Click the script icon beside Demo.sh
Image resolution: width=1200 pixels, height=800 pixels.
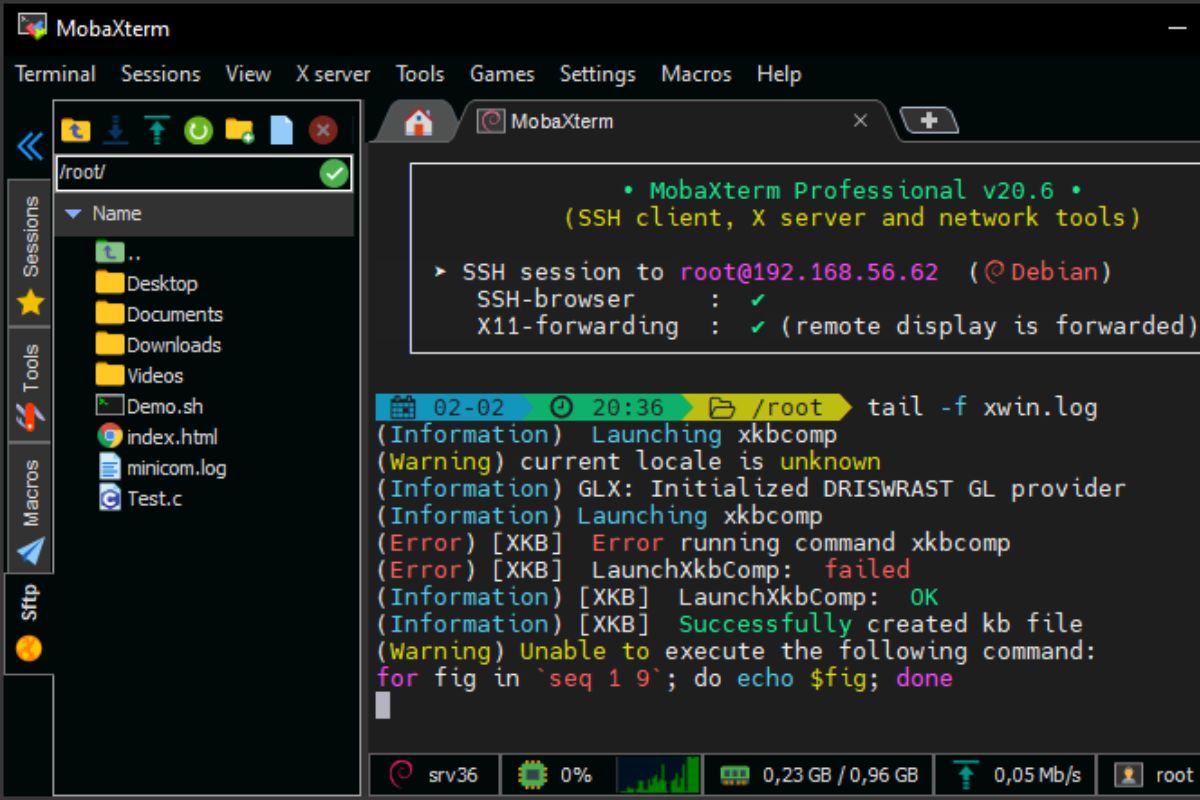(x=110, y=405)
